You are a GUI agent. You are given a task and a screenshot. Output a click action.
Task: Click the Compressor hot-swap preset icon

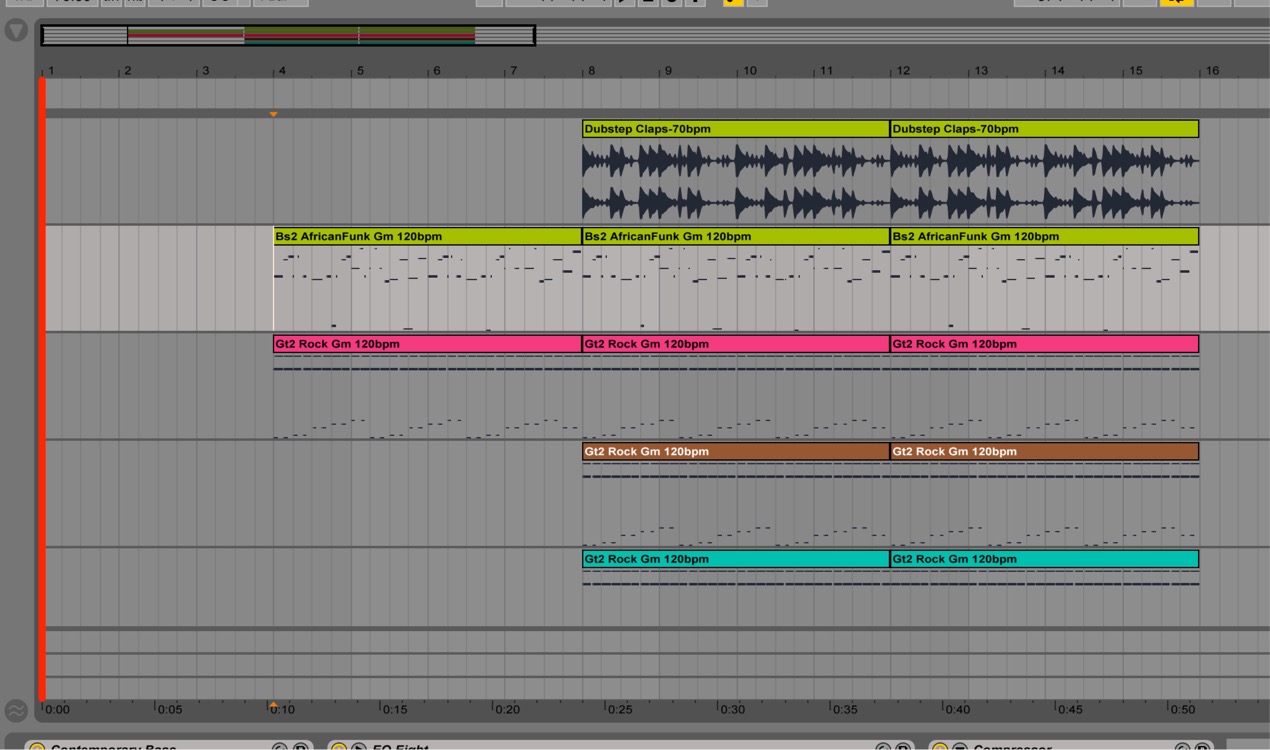tap(1183, 746)
